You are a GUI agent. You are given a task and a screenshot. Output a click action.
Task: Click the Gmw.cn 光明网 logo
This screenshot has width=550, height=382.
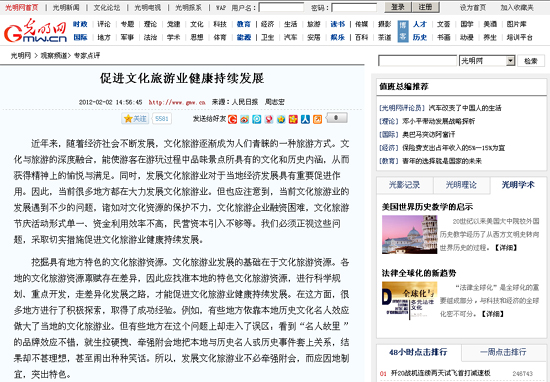(x=35, y=31)
